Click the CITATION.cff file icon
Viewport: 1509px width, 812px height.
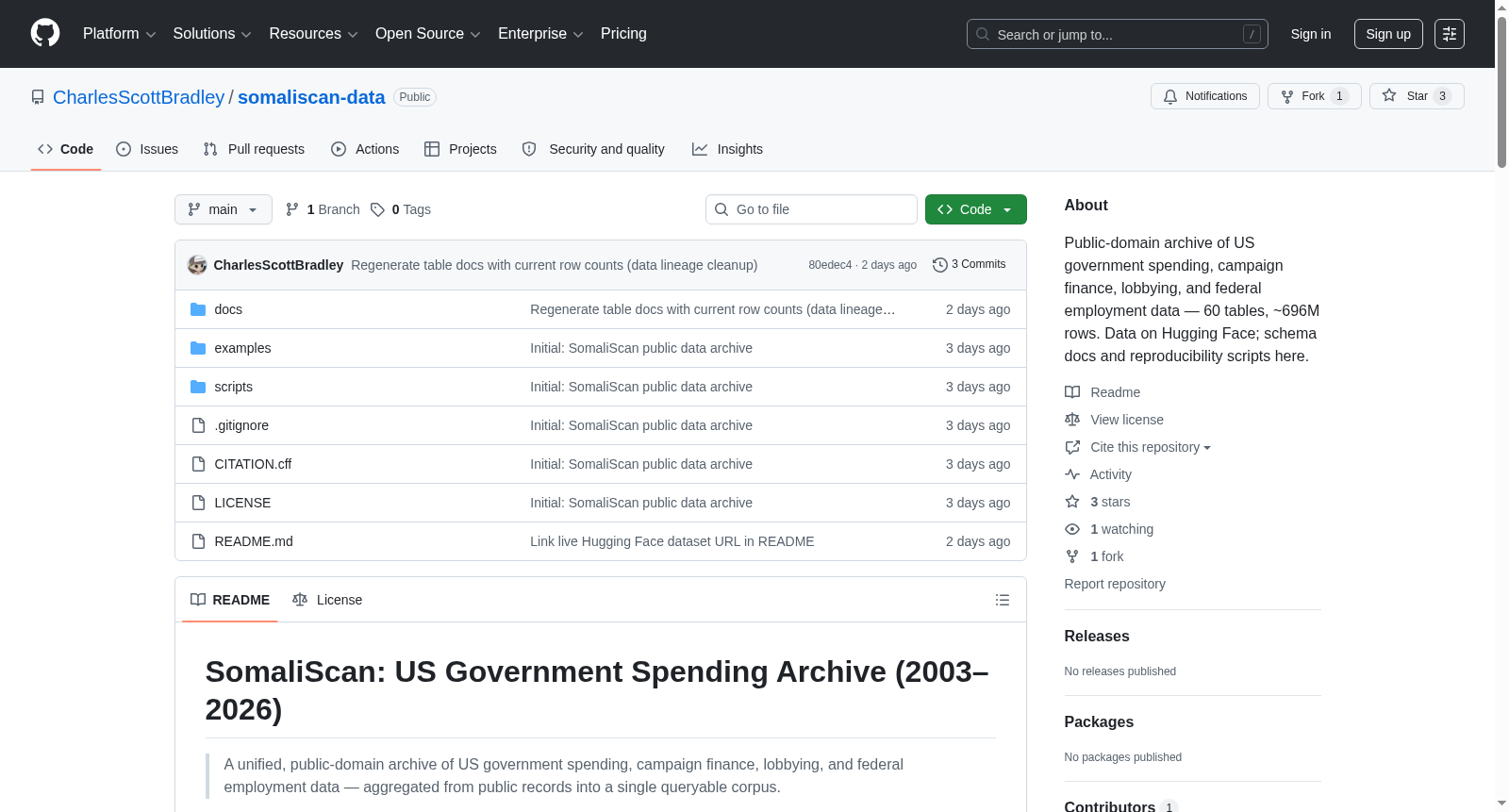198,464
